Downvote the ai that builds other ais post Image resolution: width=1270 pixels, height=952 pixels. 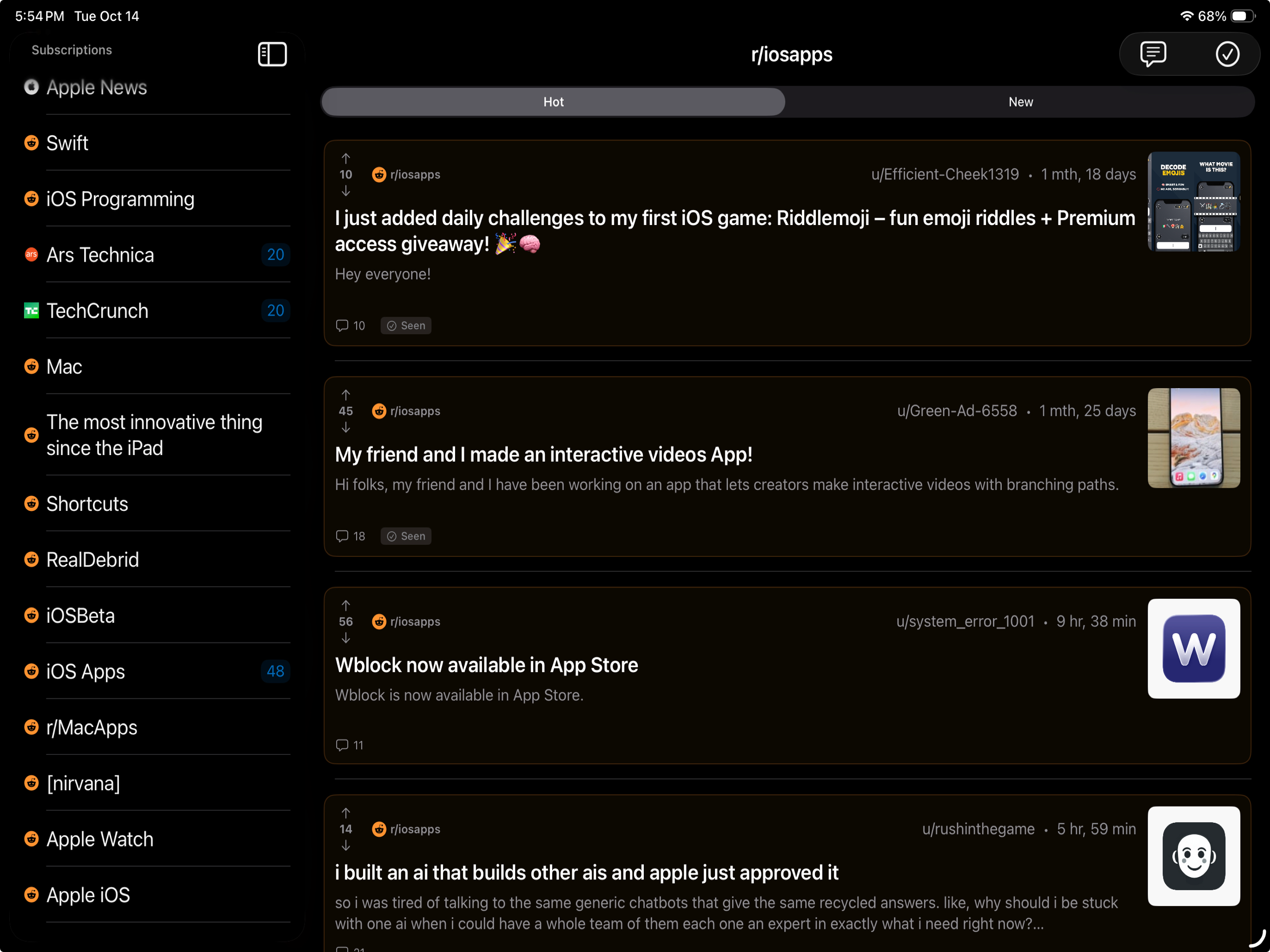tap(346, 846)
